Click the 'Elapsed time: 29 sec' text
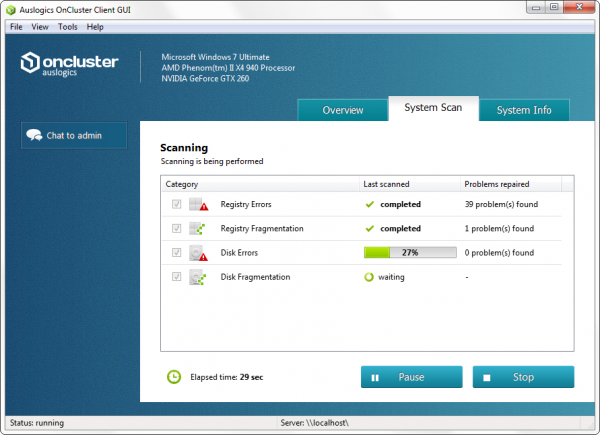 pos(227,377)
